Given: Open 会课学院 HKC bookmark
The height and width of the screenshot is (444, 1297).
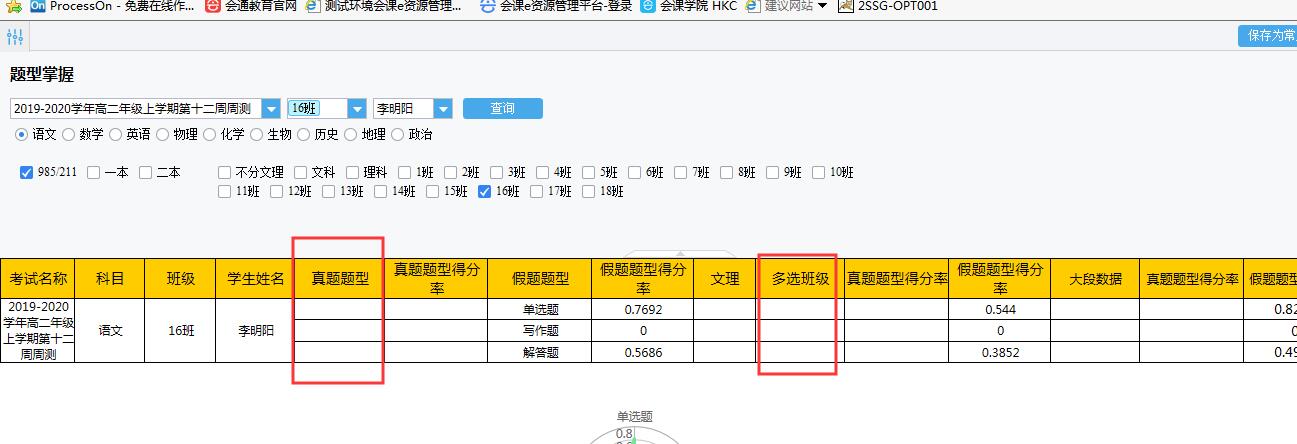Looking at the screenshot, I should 690,6.
